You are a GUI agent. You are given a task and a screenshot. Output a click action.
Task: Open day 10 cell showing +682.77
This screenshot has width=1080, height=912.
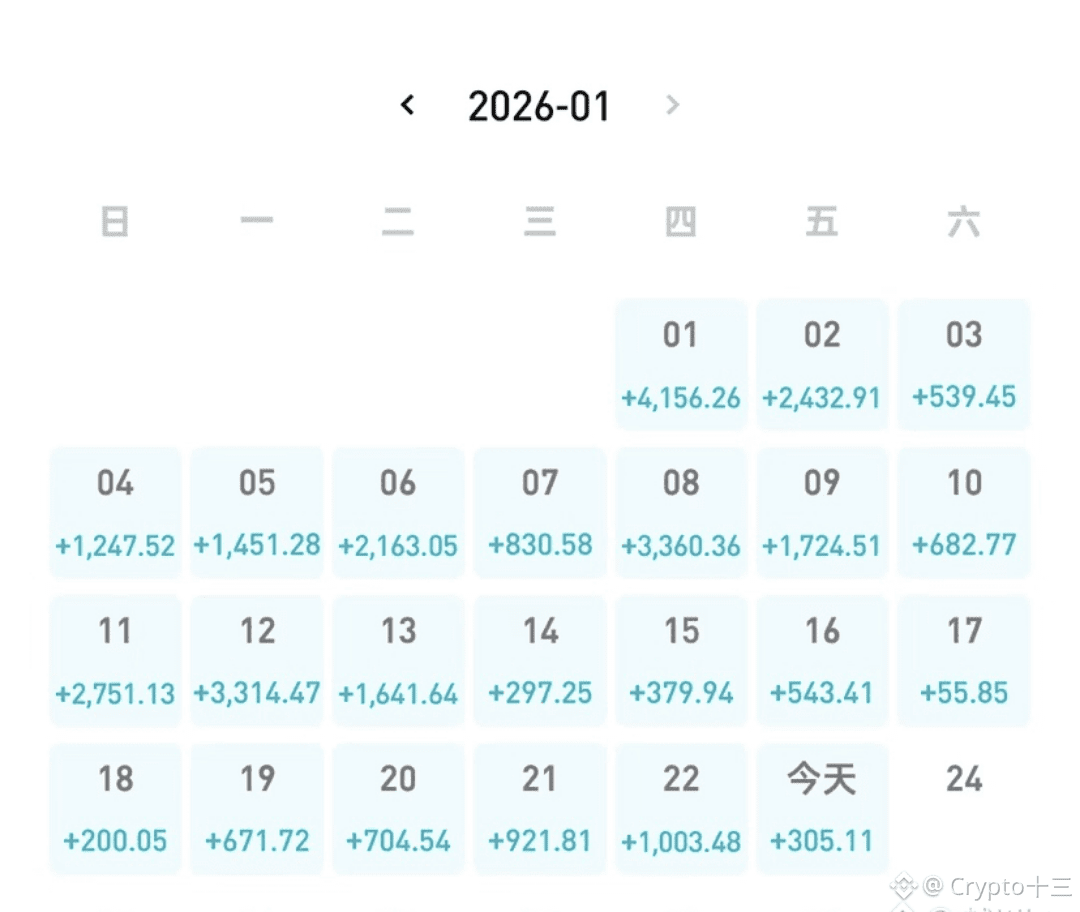pos(964,513)
